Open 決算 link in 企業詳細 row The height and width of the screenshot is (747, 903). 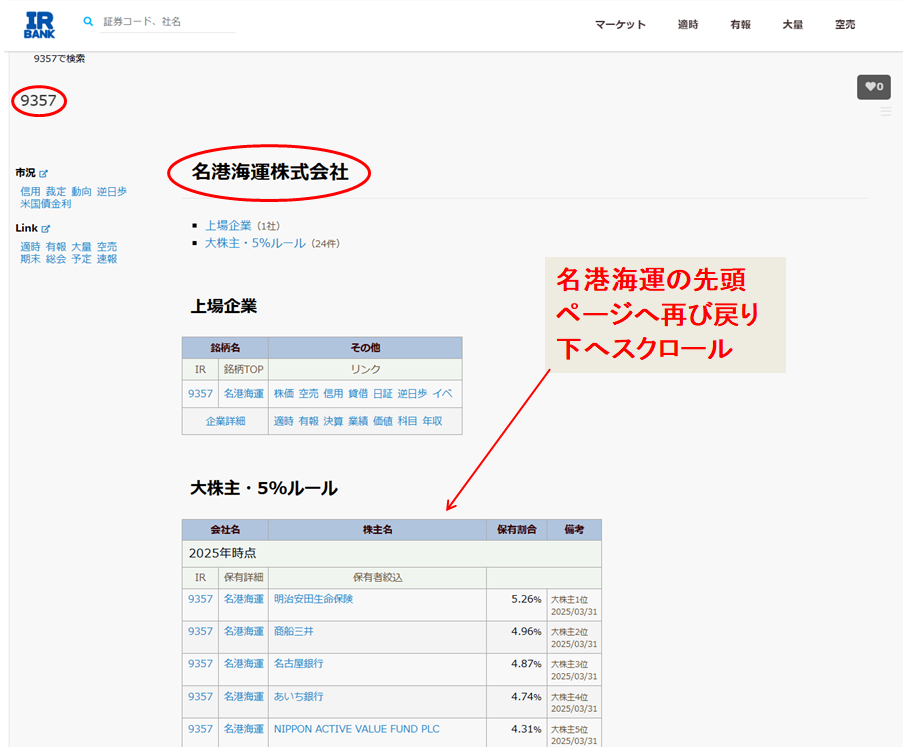point(333,421)
